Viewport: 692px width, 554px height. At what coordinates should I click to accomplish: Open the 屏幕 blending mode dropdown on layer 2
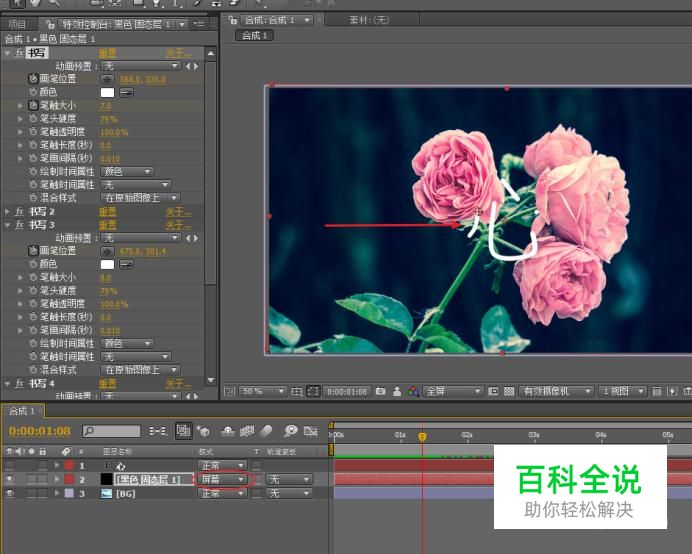[222, 479]
